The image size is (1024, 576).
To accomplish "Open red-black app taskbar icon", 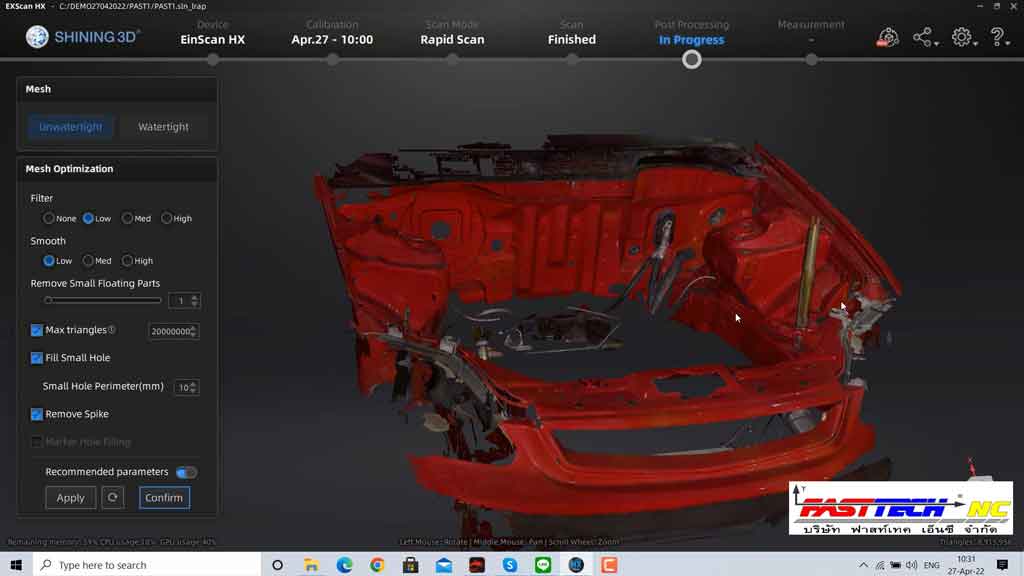I will click(x=477, y=565).
